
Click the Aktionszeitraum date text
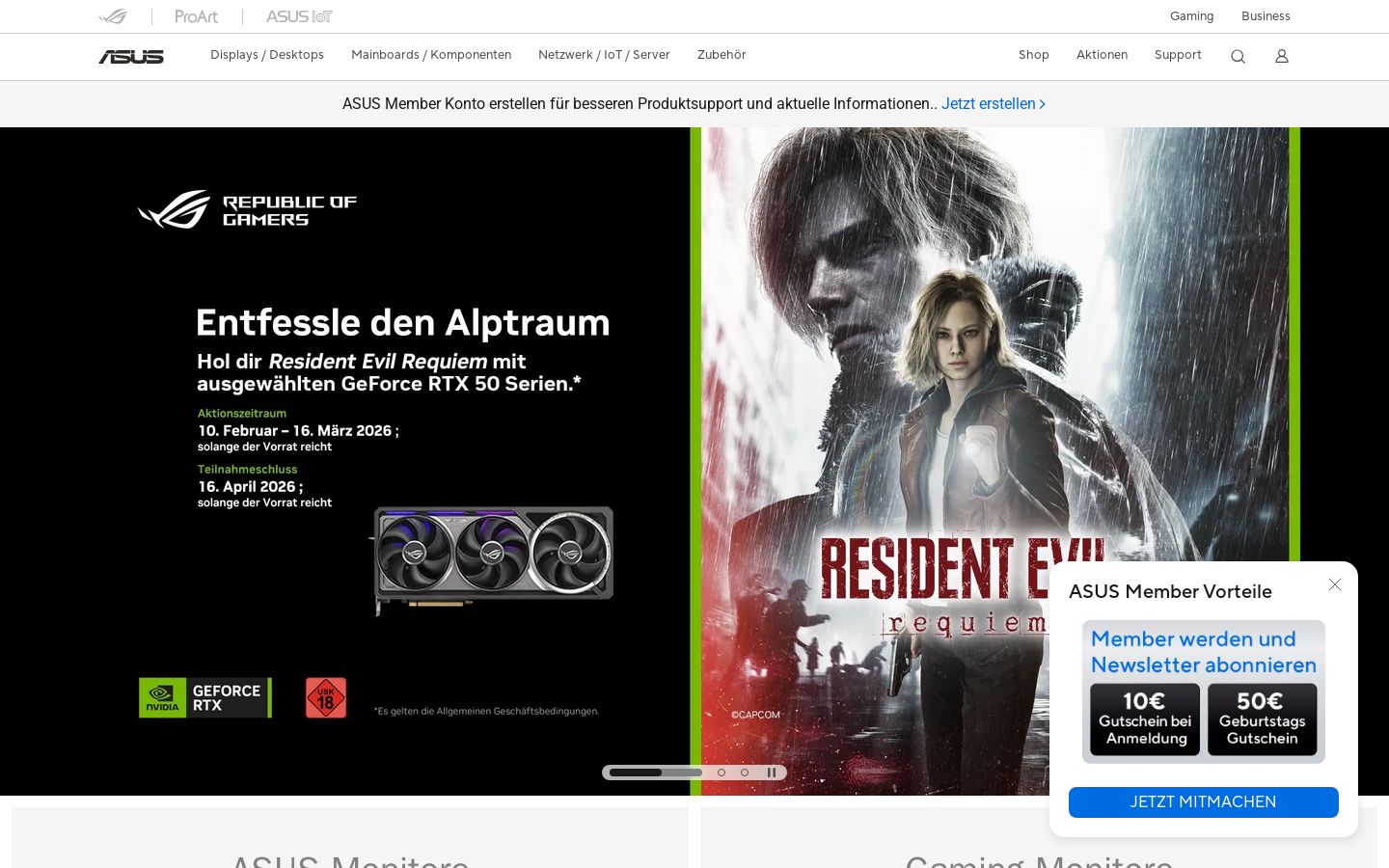point(298,430)
